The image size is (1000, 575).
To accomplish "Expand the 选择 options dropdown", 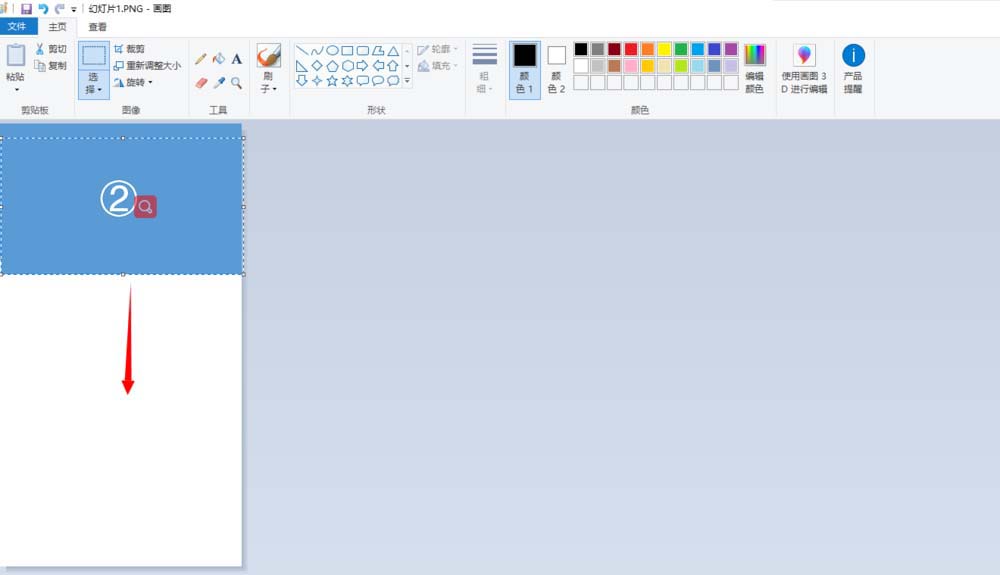I will coord(94,84).
